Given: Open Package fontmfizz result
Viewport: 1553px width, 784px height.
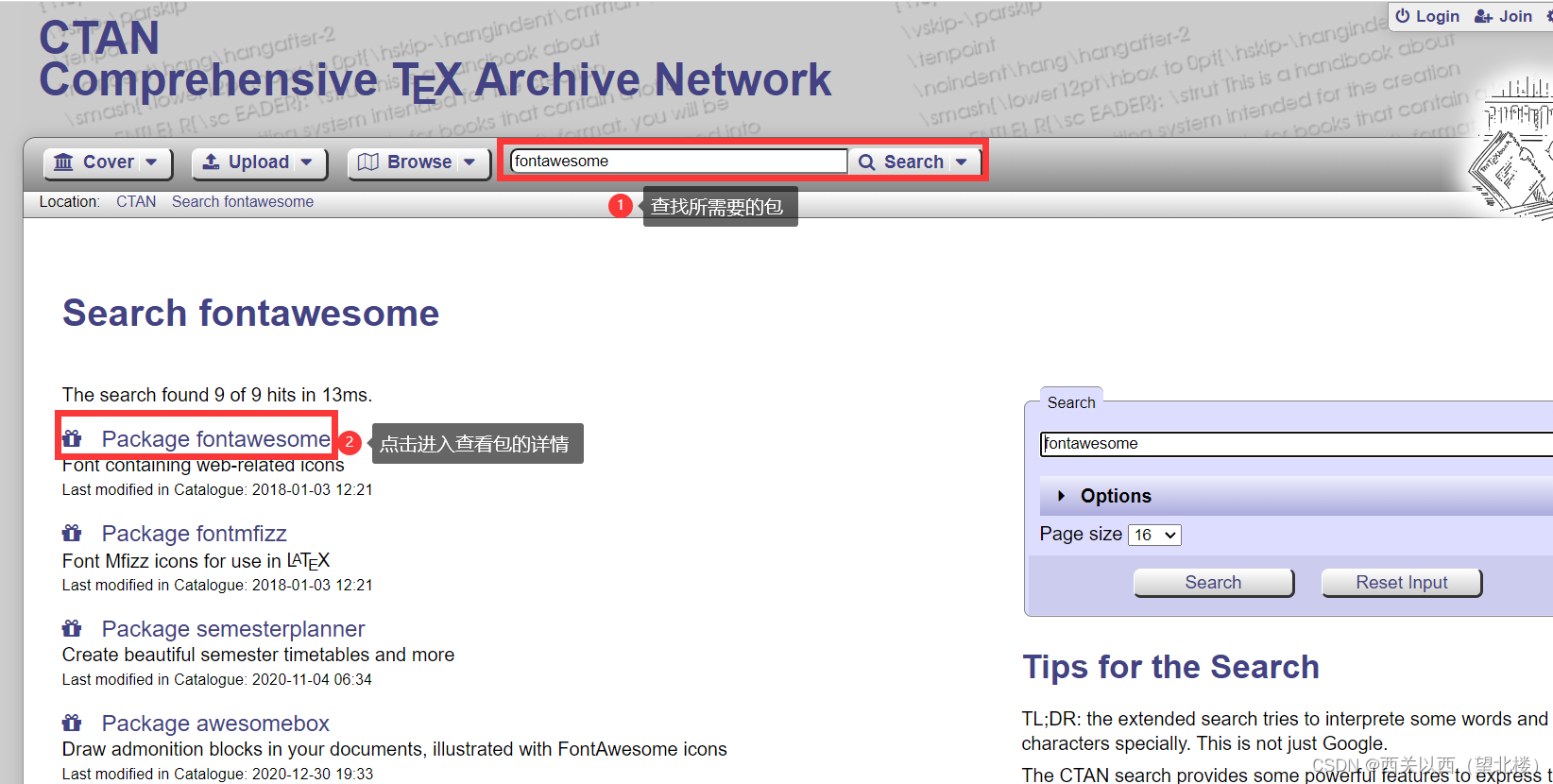Looking at the screenshot, I should click(194, 534).
